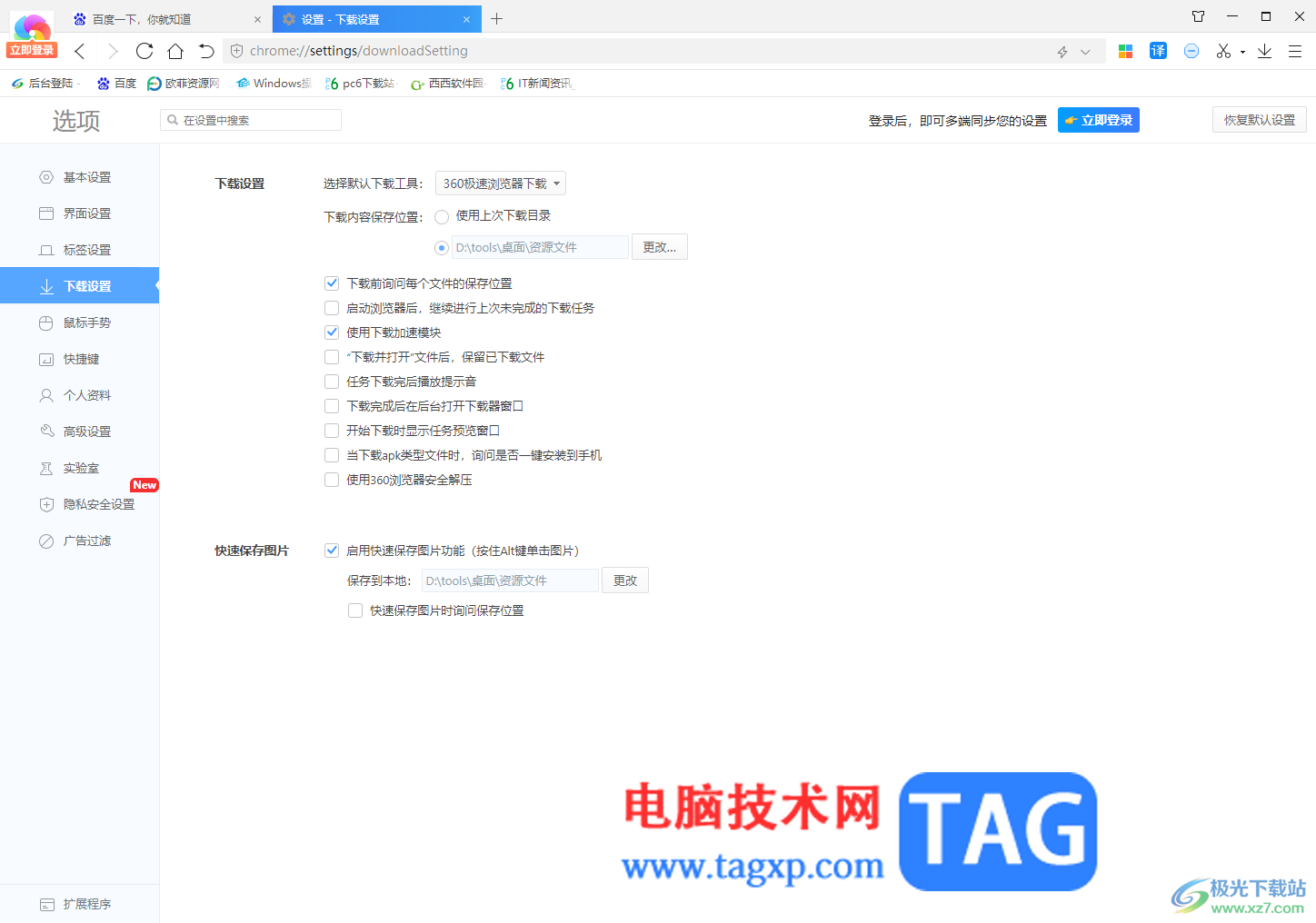Viewport: 1316px width, 923px height.
Task: Click the blue 立即登录 button
Action: 1099,120
